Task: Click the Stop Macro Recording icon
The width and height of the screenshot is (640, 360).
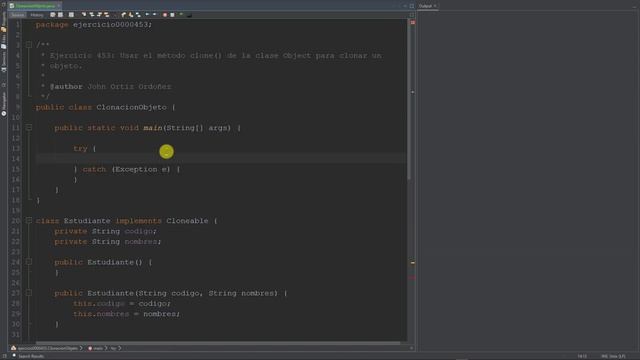Action: click(172, 15)
